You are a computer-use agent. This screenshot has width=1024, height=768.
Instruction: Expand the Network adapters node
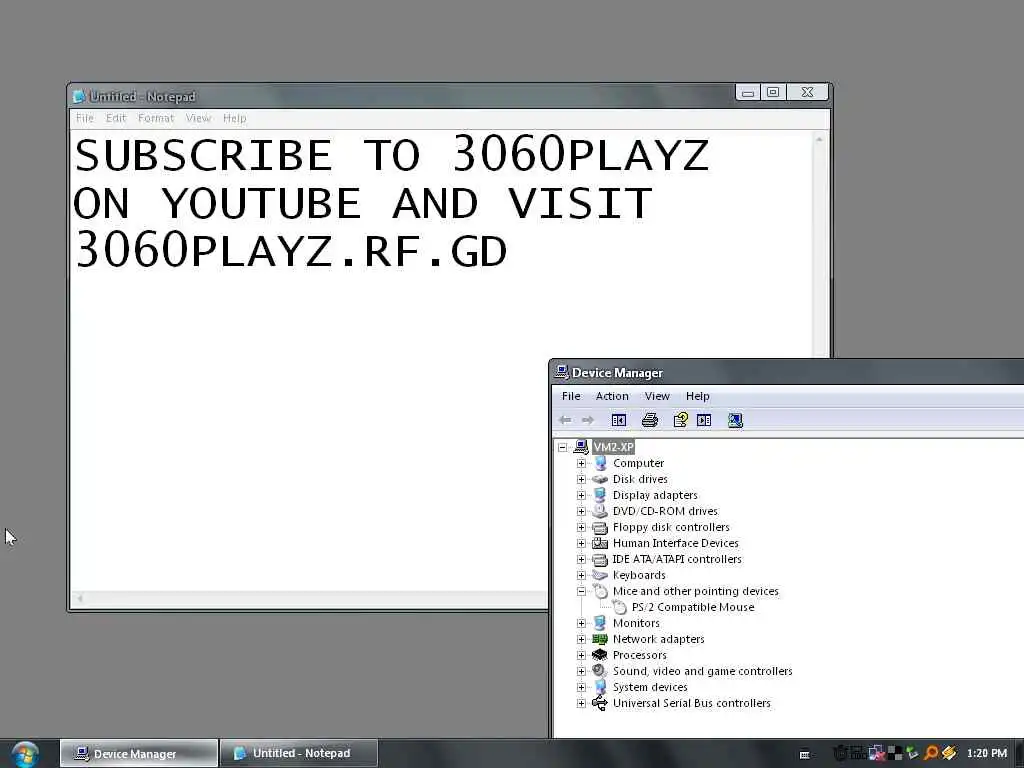[x=581, y=639]
